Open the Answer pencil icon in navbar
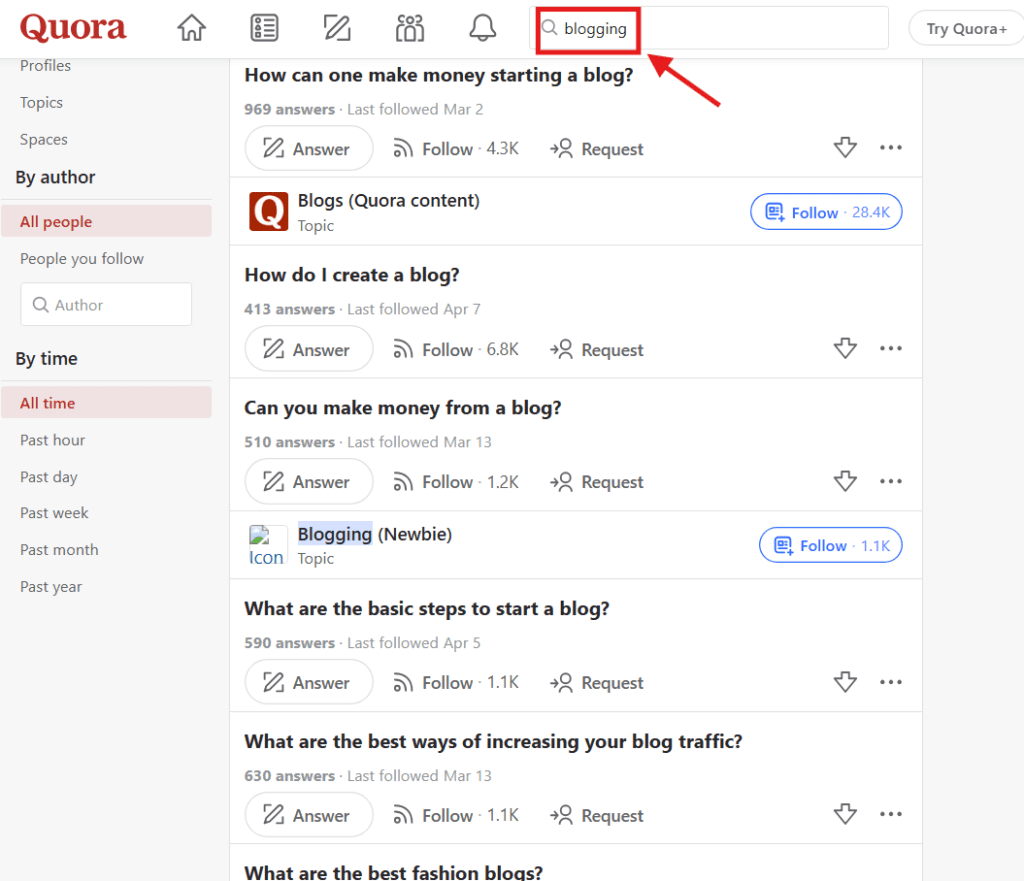This screenshot has width=1024, height=881. pyautogui.click(x=338, y=28)
